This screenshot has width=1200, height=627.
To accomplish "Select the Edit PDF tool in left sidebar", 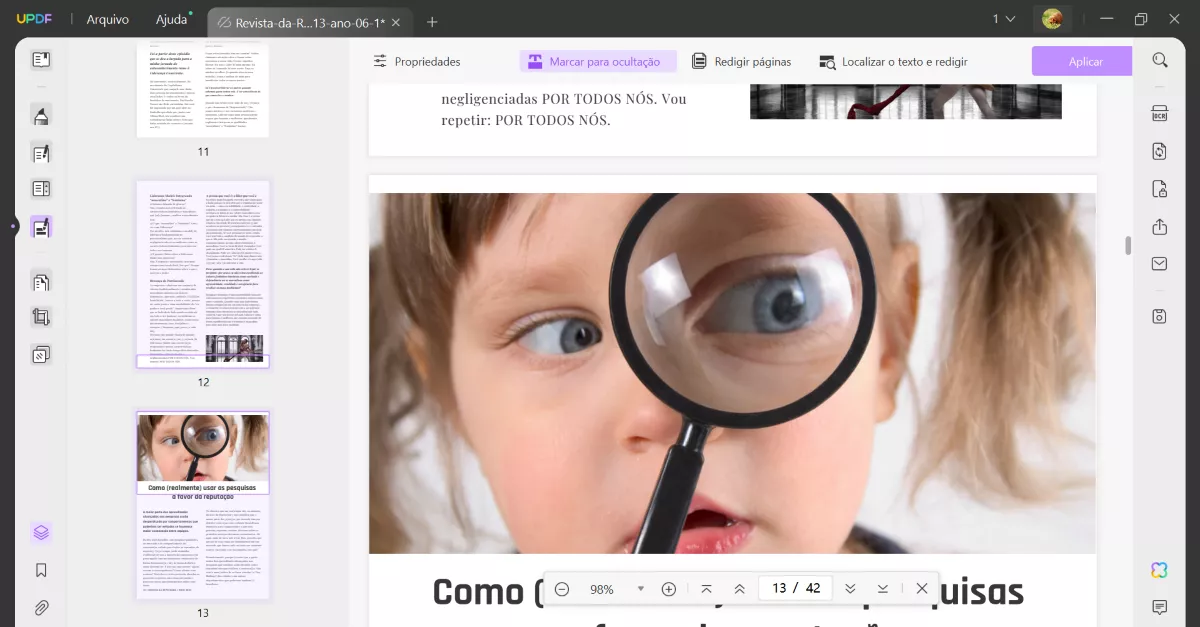I will pos(40,153).
